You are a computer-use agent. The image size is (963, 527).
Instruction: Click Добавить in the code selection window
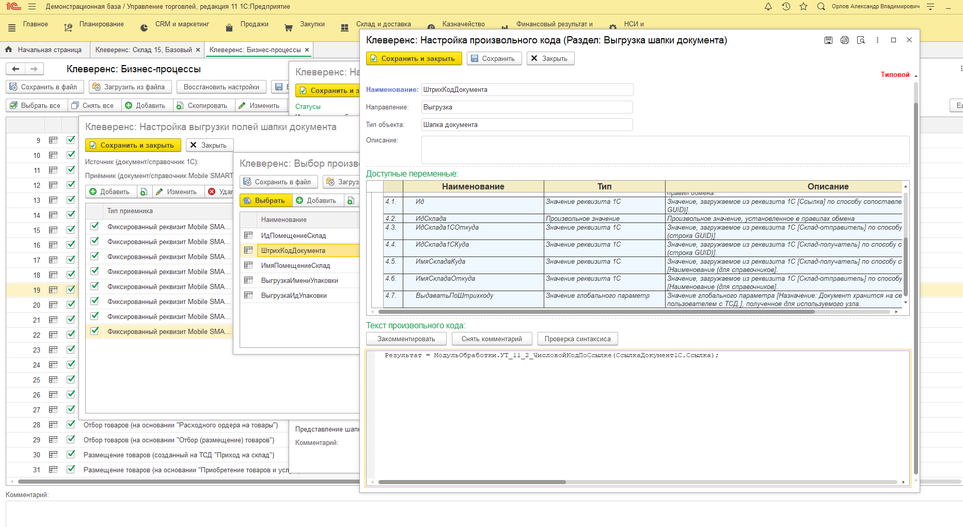[x=316, y=200]
